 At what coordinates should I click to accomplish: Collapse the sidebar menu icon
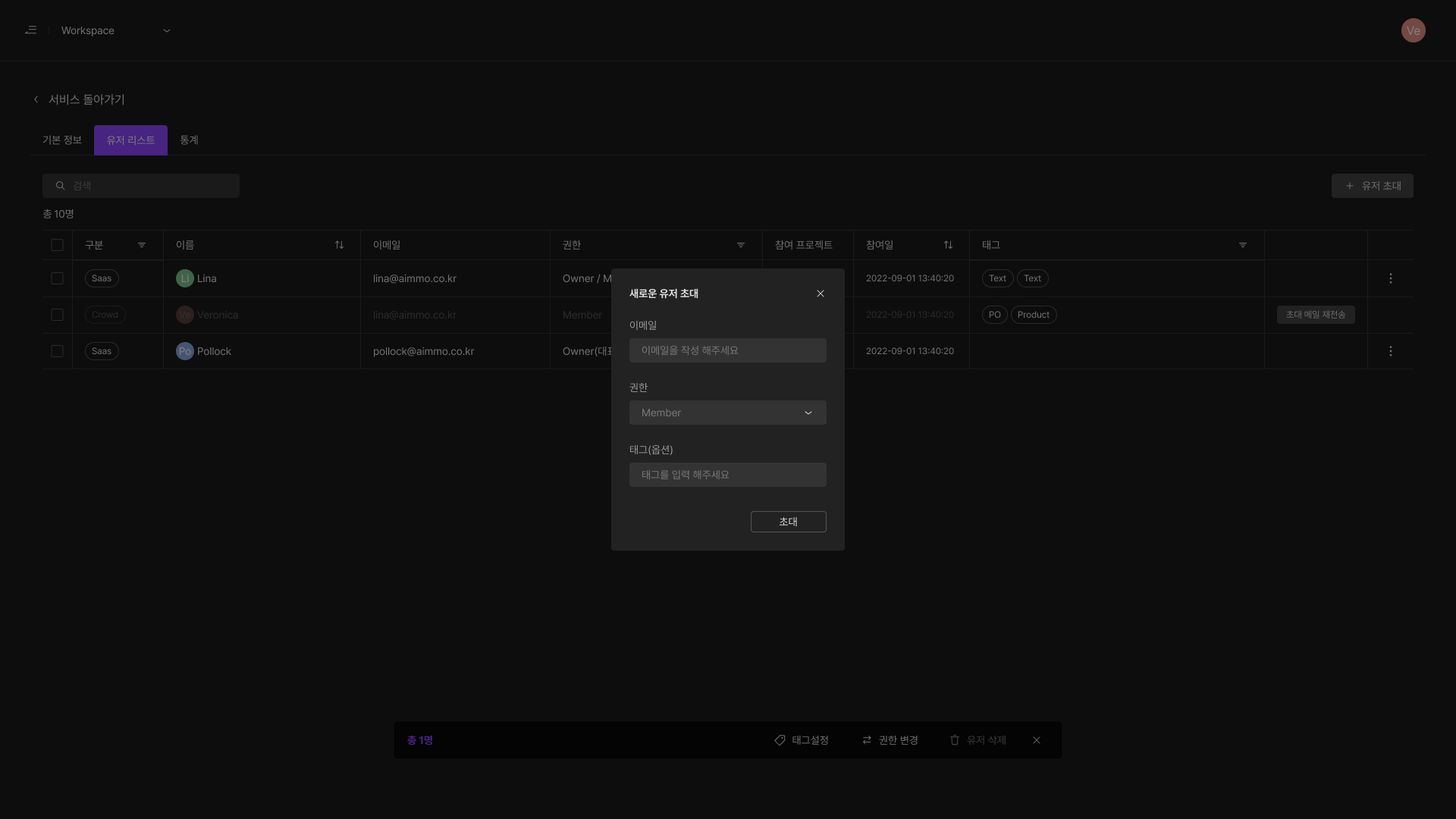[30, 30]
